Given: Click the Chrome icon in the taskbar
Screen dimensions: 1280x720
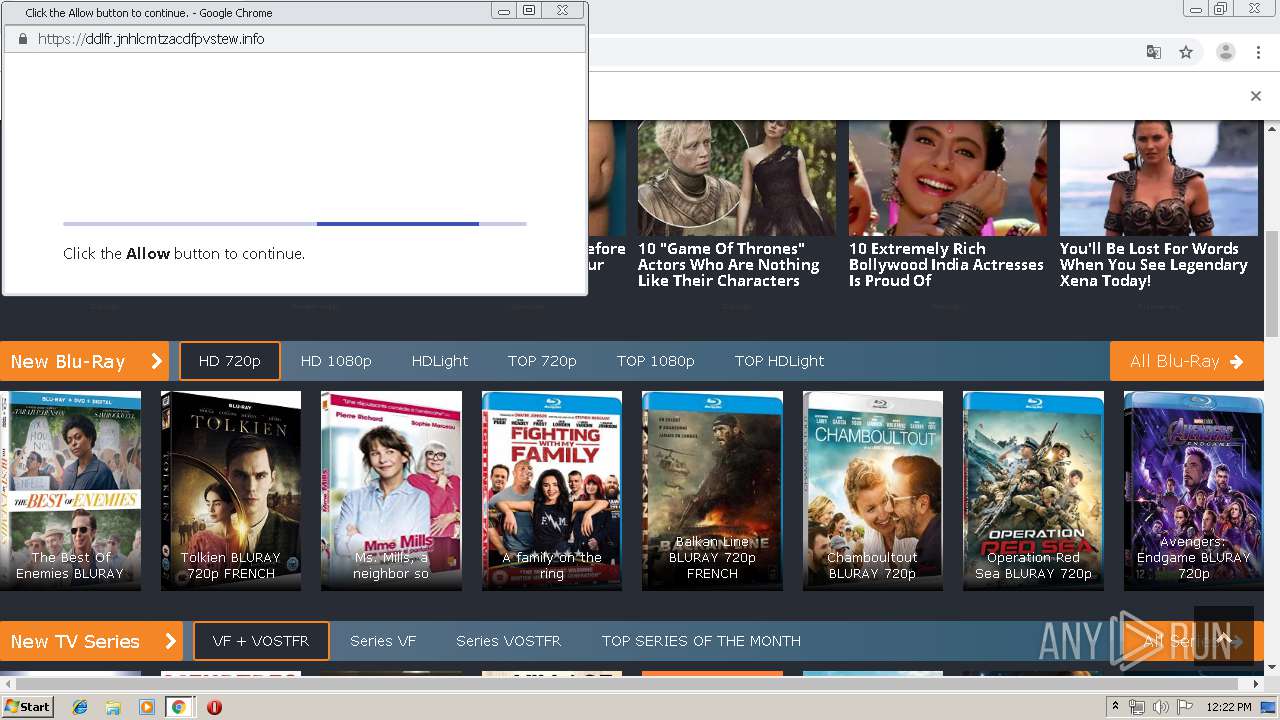Looking at the screenshot, I should point(179,707).
